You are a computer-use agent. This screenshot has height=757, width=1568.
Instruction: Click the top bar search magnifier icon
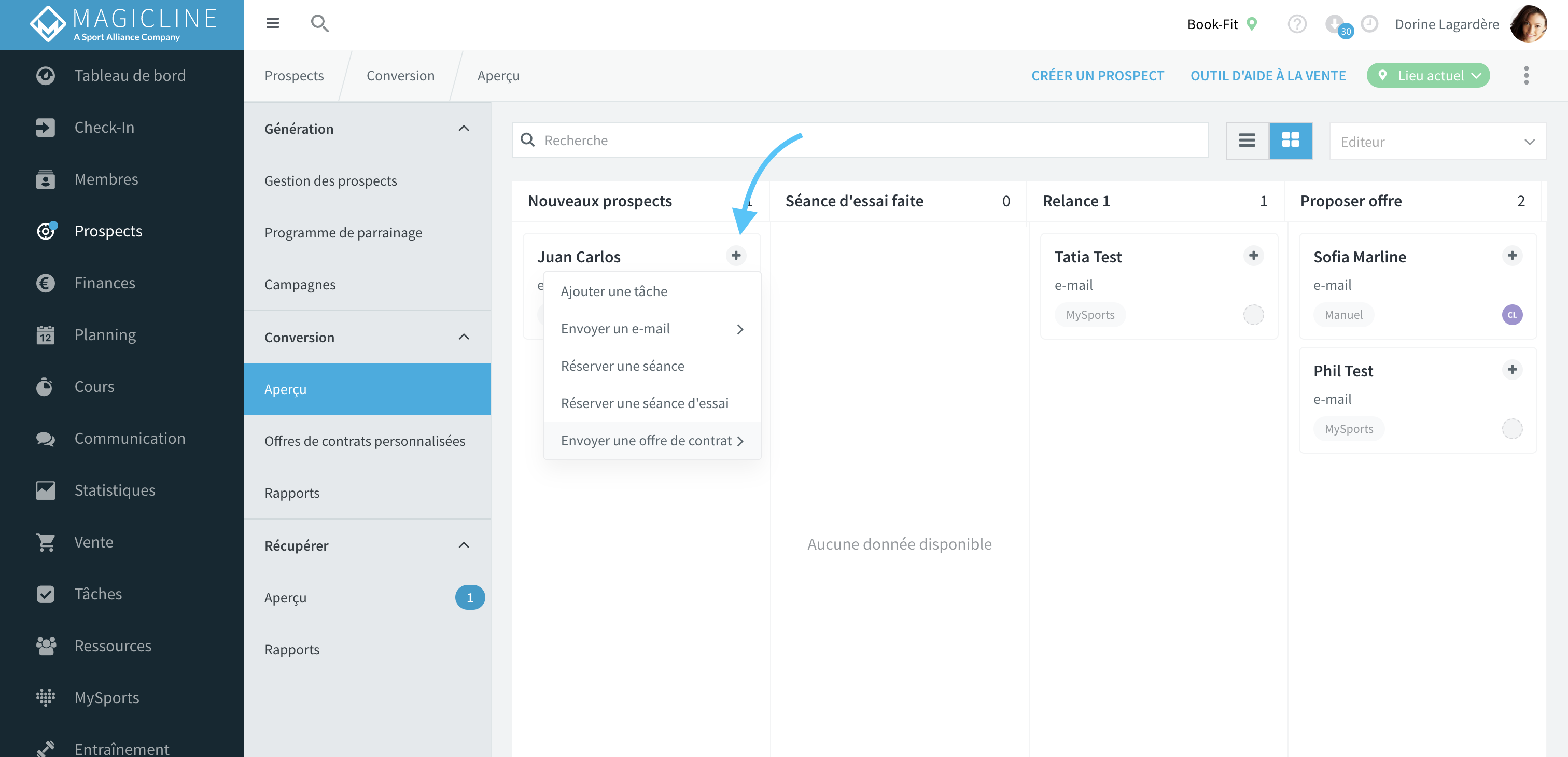(x=319, y=24)
